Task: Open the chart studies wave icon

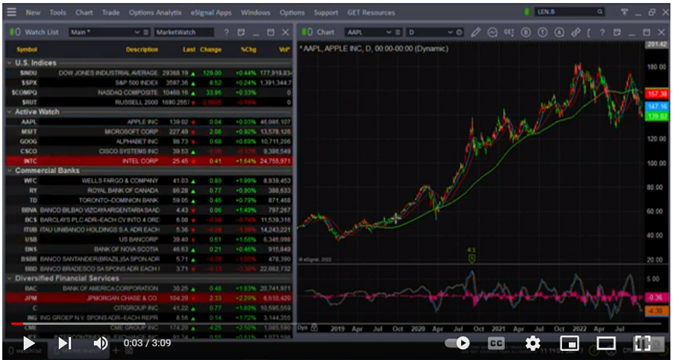Action: [492, 32]
